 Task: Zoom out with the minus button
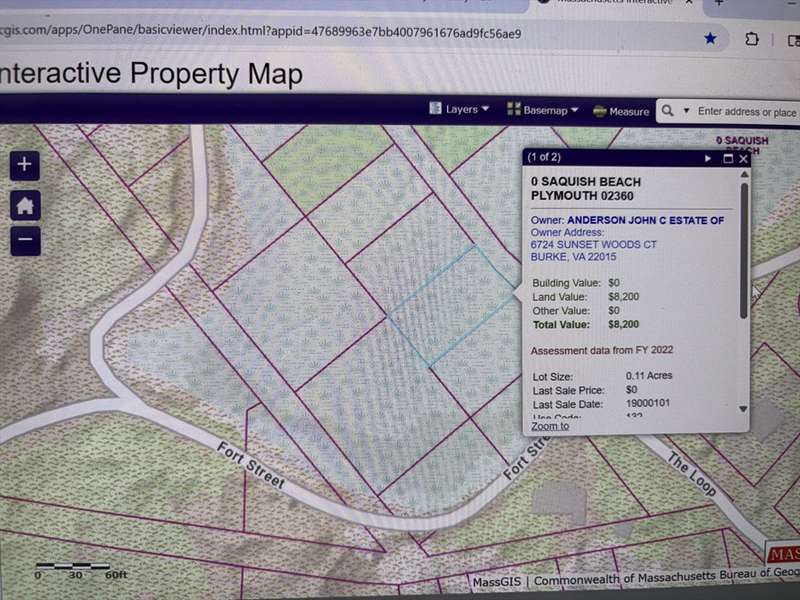point(25,240)
